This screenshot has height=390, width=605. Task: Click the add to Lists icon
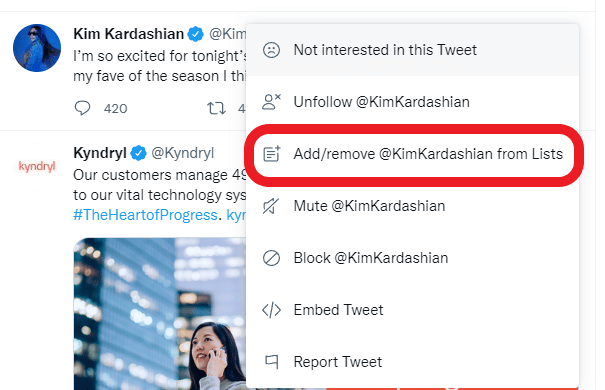coord(272,154)
